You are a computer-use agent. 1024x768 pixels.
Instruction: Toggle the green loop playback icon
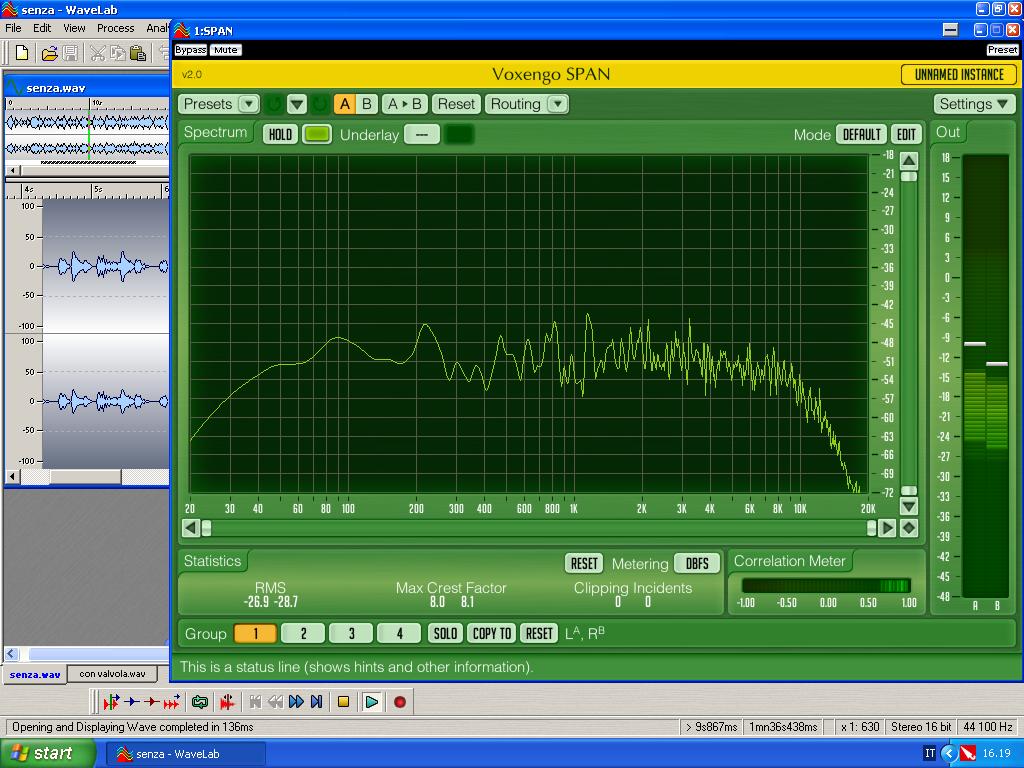click(x=200, y=702)
